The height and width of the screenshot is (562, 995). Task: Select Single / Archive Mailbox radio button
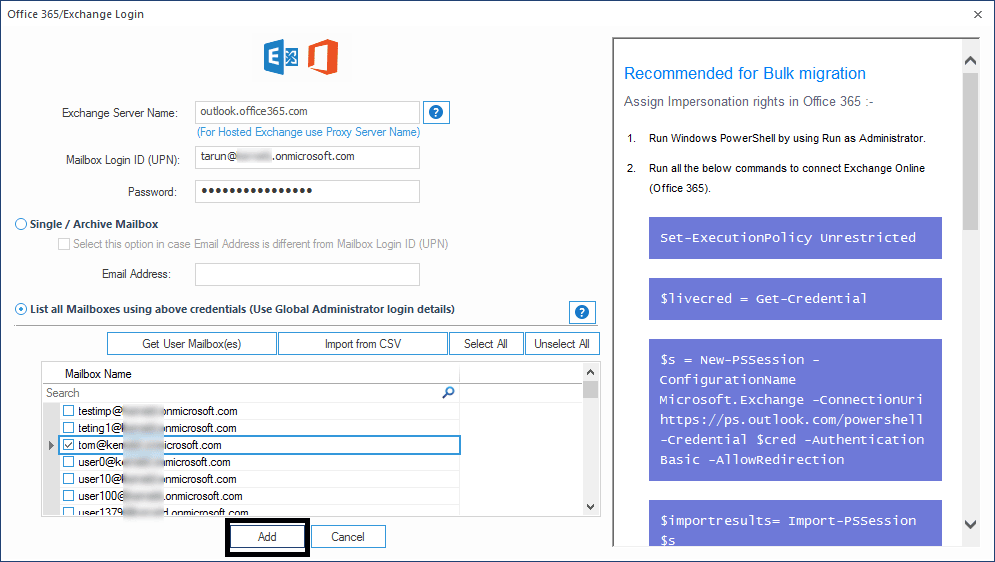coord(21,224)
